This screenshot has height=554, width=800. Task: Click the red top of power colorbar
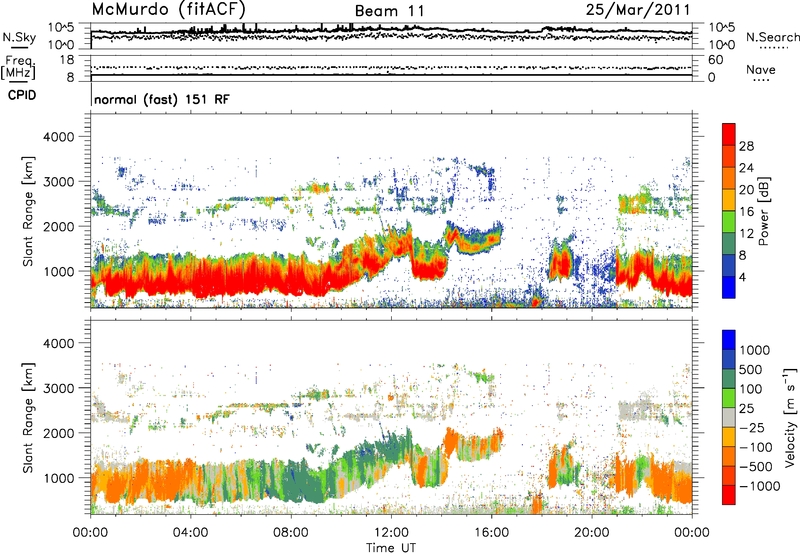pyautogui.click(x=729, y=134)
